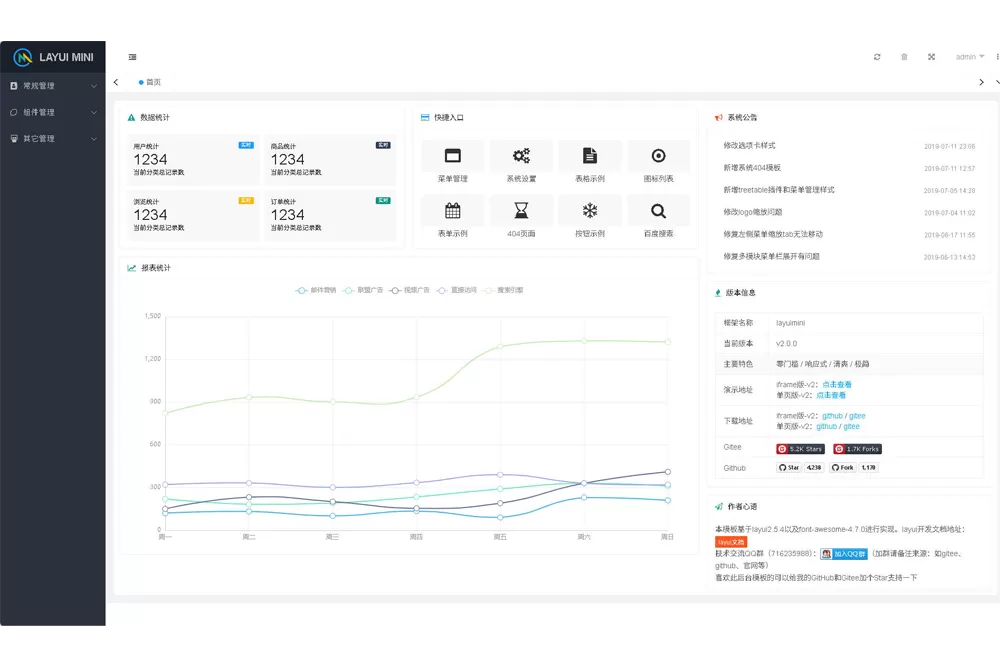This screenshot has height=667, width=1000.
Task: Open the 按钮示例 snowflake icon
Action: 590,211
